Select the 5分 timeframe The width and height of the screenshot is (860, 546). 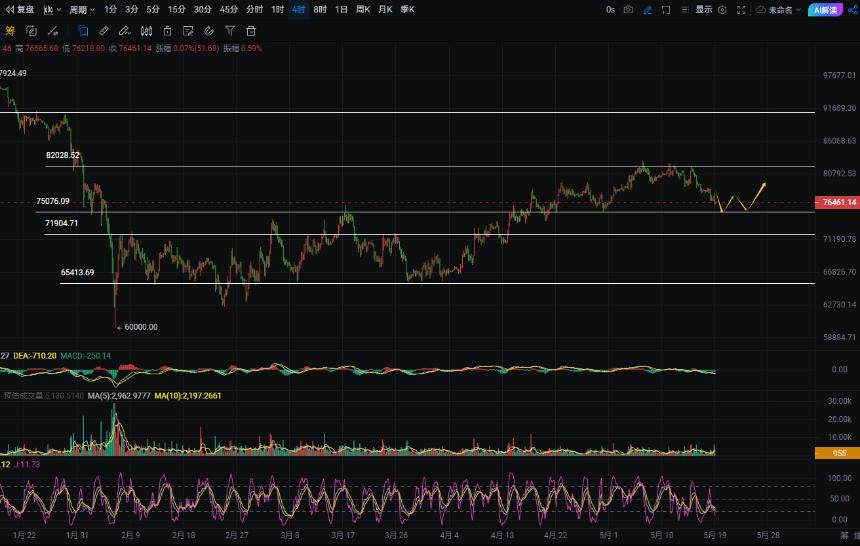[x=153, y=9]
